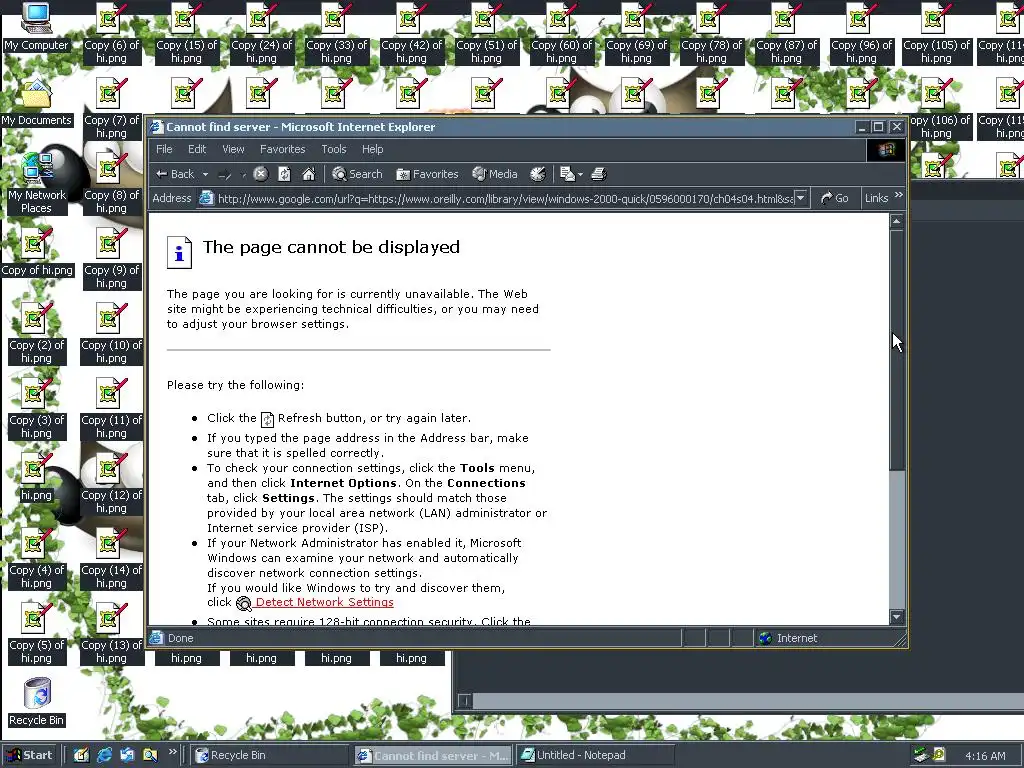This screenshot has width=1024, height=768.
Task: Select the Copy (3) of hi.png file
Action: [x=36, y=408]
